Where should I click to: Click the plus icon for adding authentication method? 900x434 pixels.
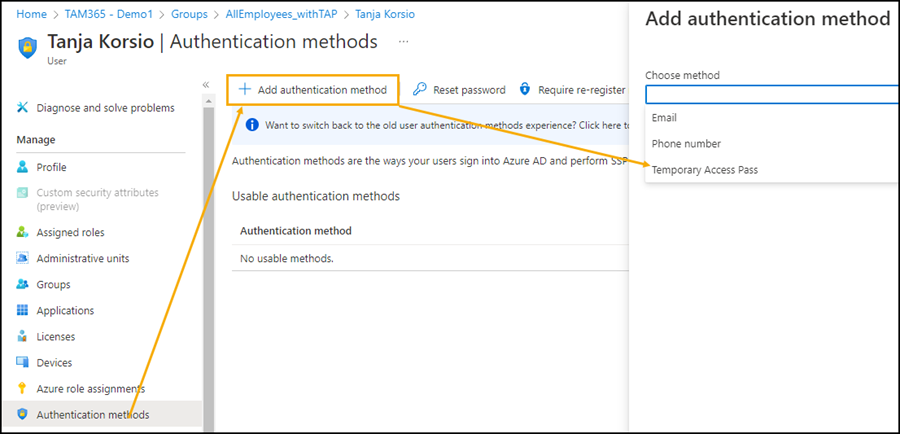click(245, 90)
